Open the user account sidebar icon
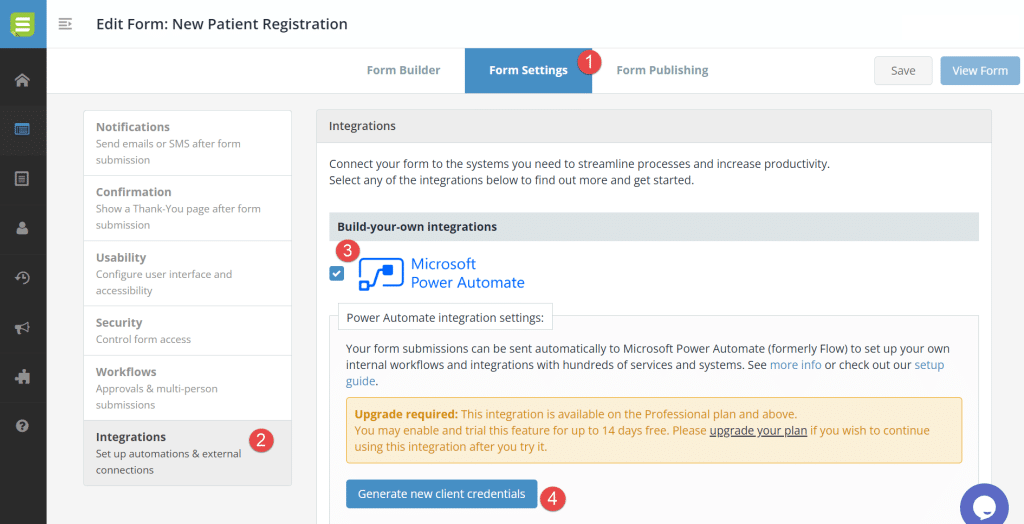The height and width of the screenshot is (524, 1024). (x=22, y=228)
